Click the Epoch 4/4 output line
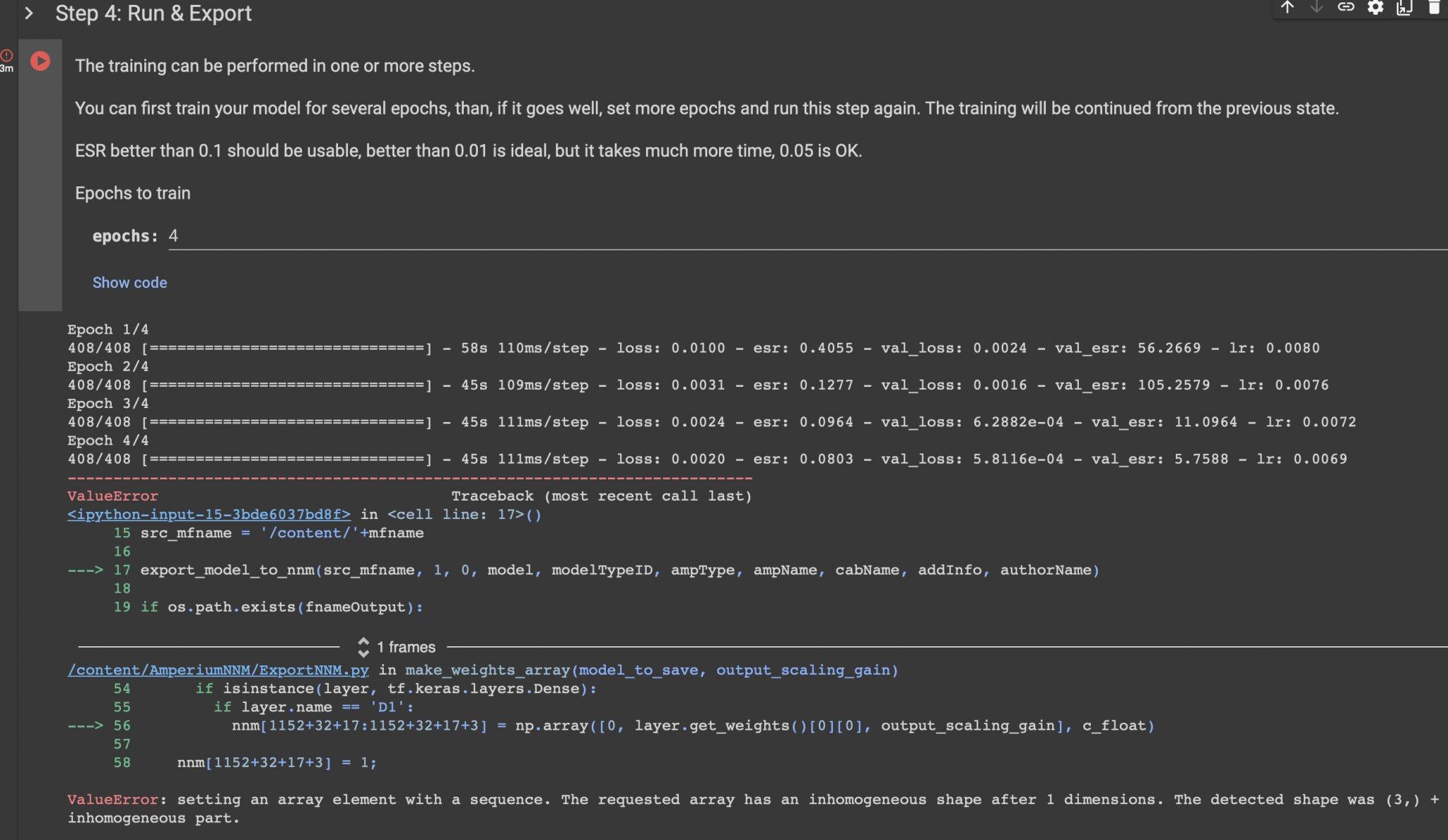 [107, 441]
